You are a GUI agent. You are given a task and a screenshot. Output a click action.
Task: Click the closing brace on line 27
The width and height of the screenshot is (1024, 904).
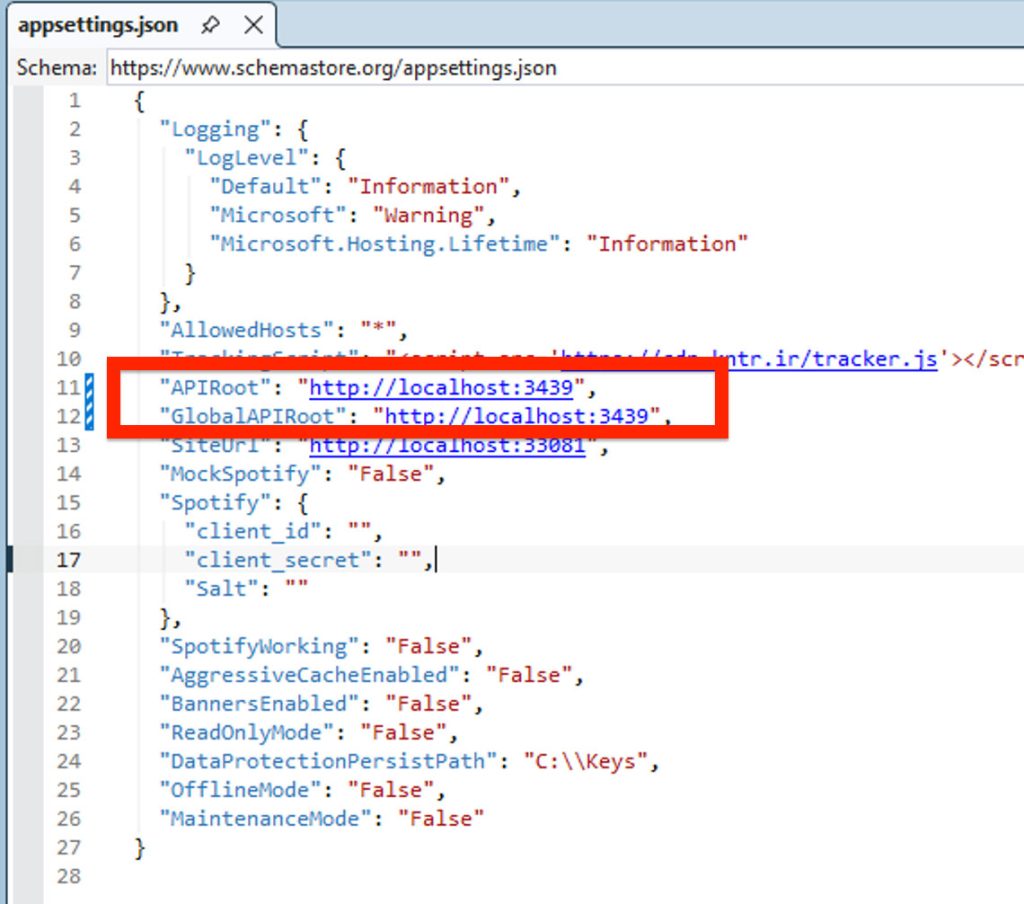pos(139,848)
